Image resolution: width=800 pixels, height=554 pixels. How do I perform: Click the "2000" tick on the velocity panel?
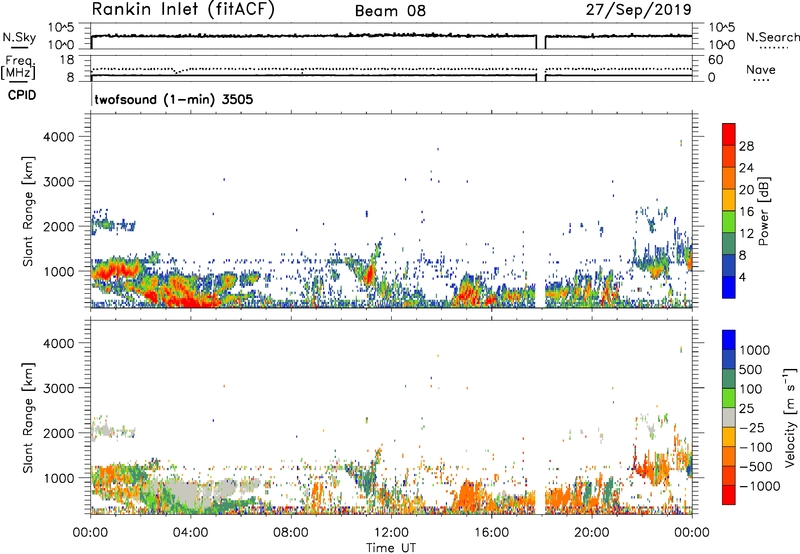point(59,433)
